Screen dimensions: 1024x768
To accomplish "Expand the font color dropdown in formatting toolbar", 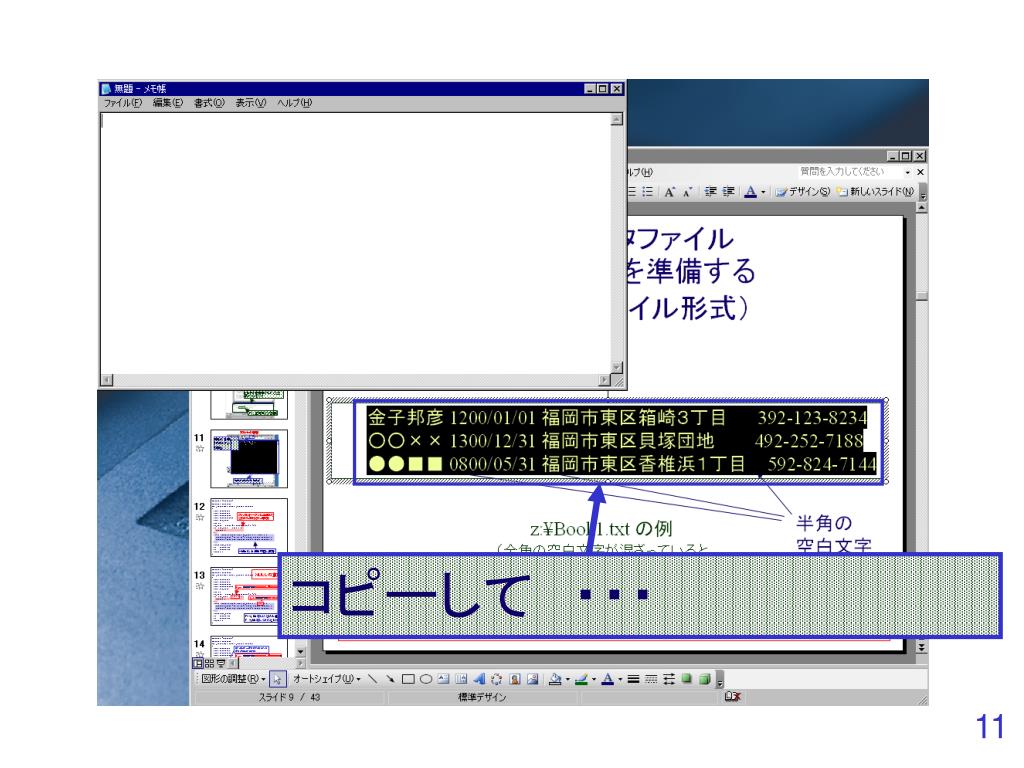I will 763,192.
